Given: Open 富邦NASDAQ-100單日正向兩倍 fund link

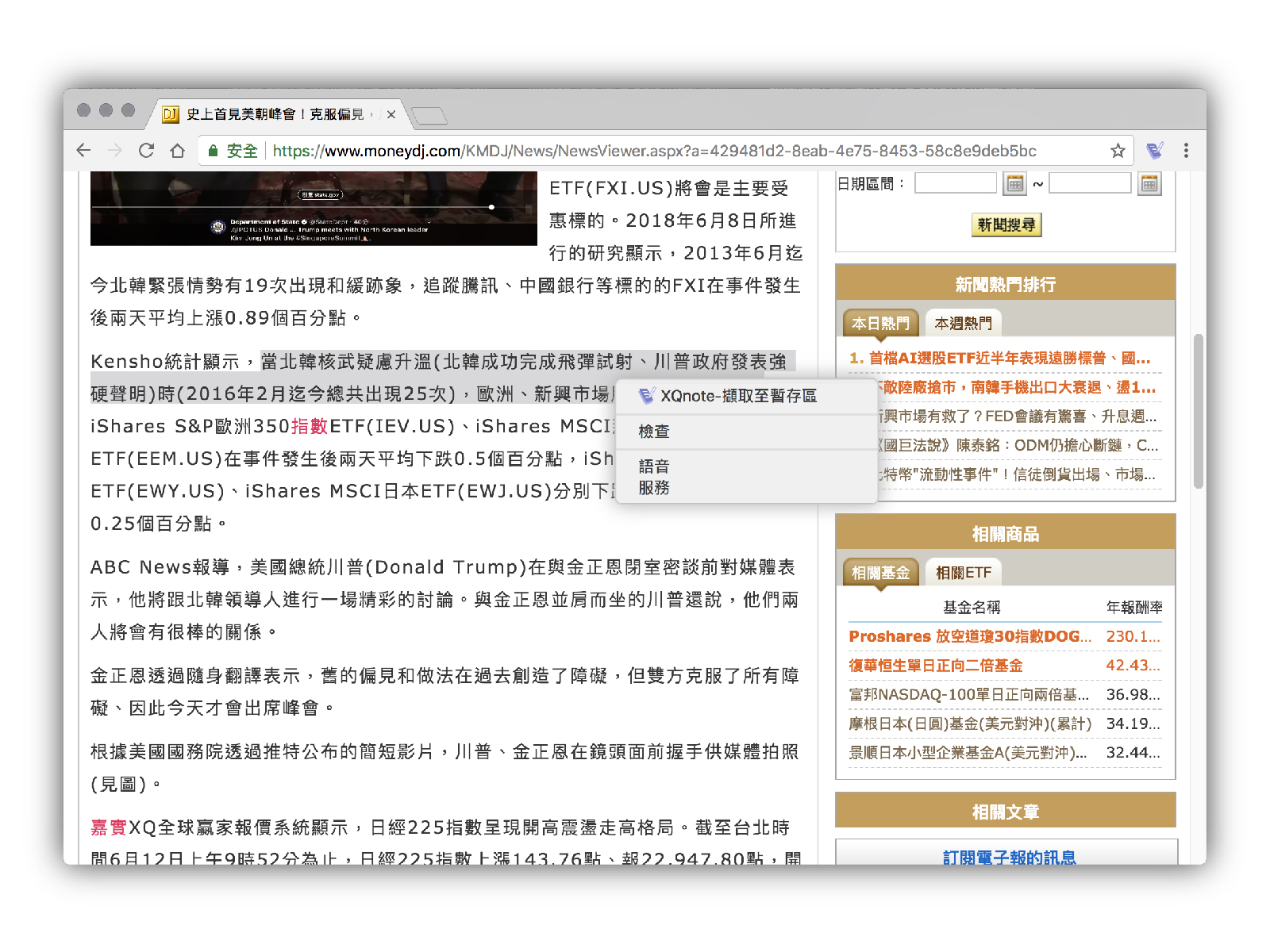Looking at the screenshot, I should coord(969,694).
